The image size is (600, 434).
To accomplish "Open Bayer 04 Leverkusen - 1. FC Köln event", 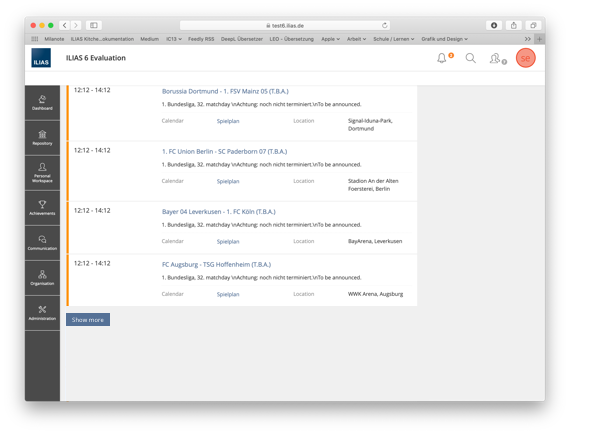I will click(x=218, y=212).
